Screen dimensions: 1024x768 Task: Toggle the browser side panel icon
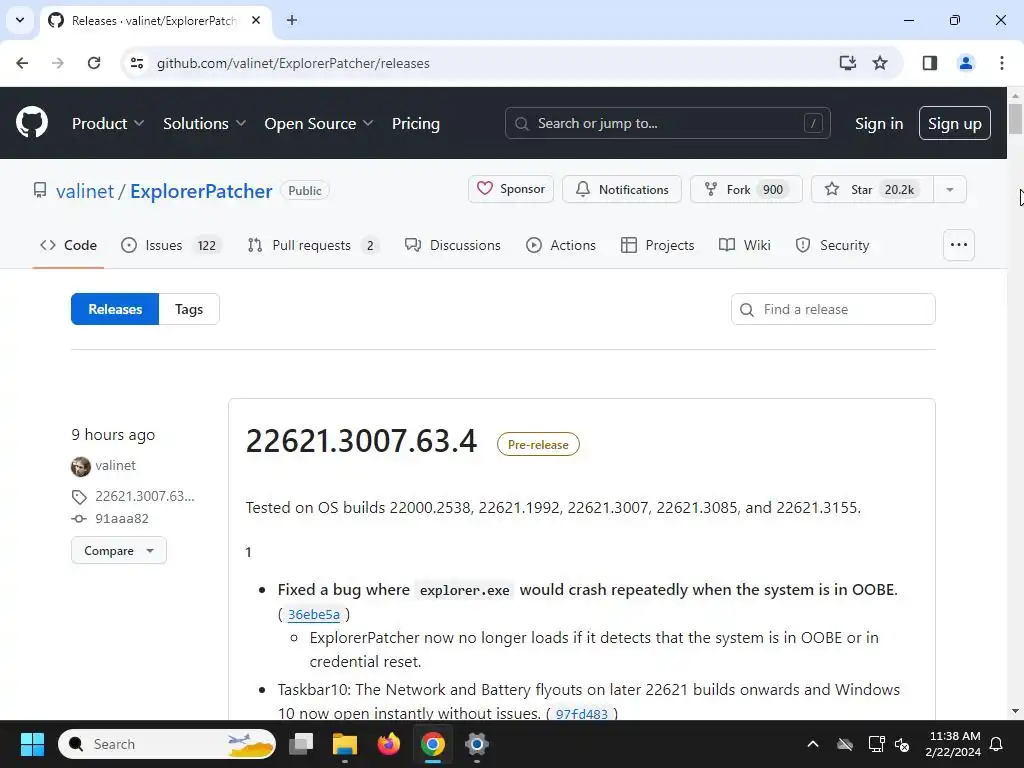[929, 63]
